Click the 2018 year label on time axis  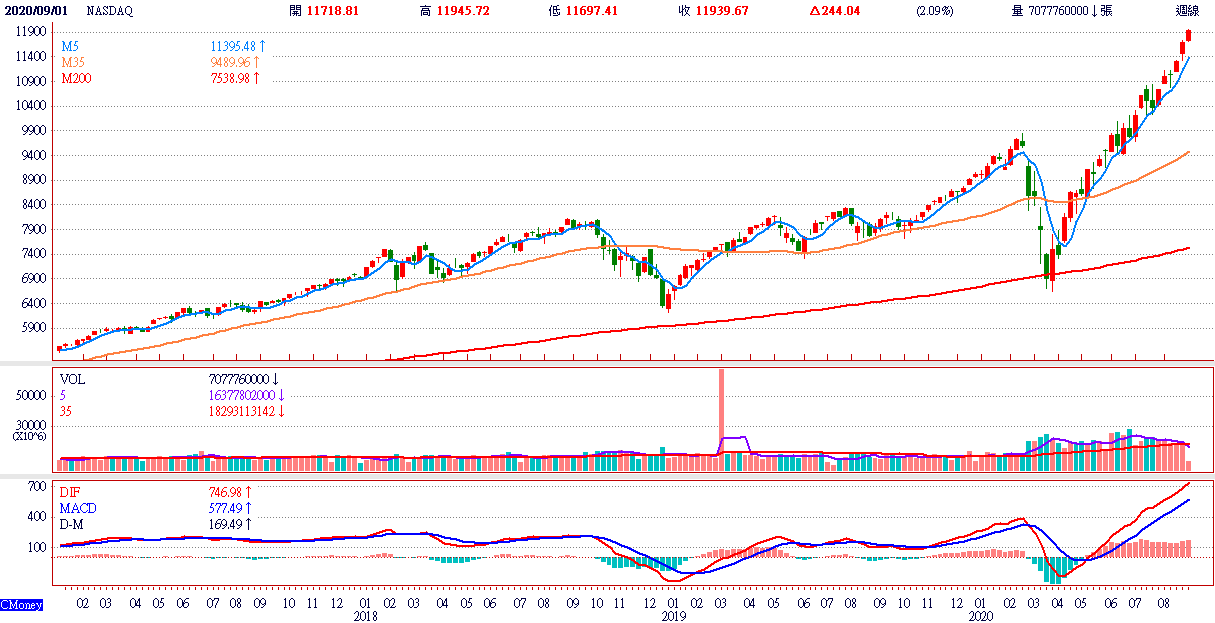coord(364,617)
